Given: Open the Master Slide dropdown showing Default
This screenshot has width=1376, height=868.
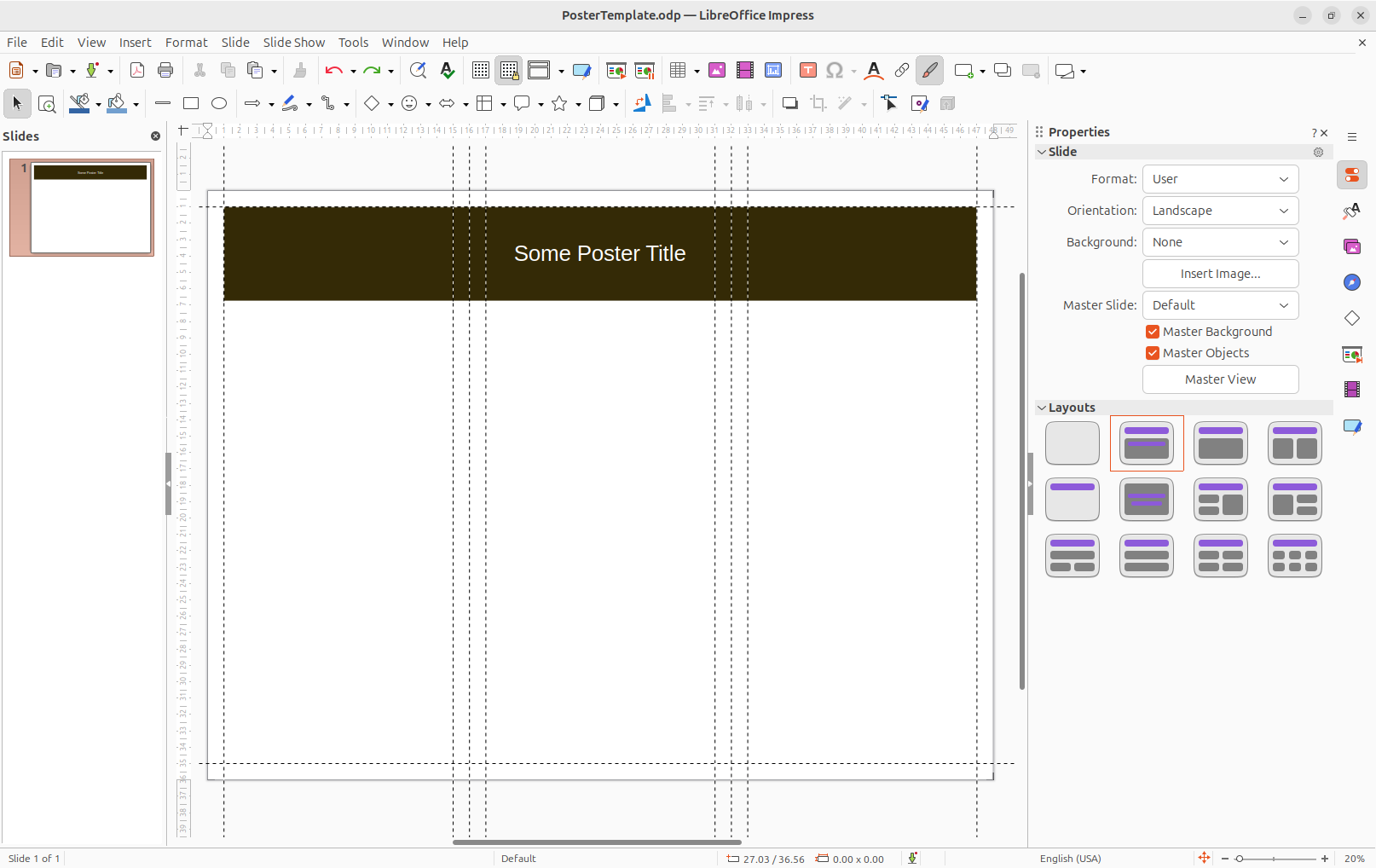Looking at the screenshot, I should click(x=1220, y=305).
